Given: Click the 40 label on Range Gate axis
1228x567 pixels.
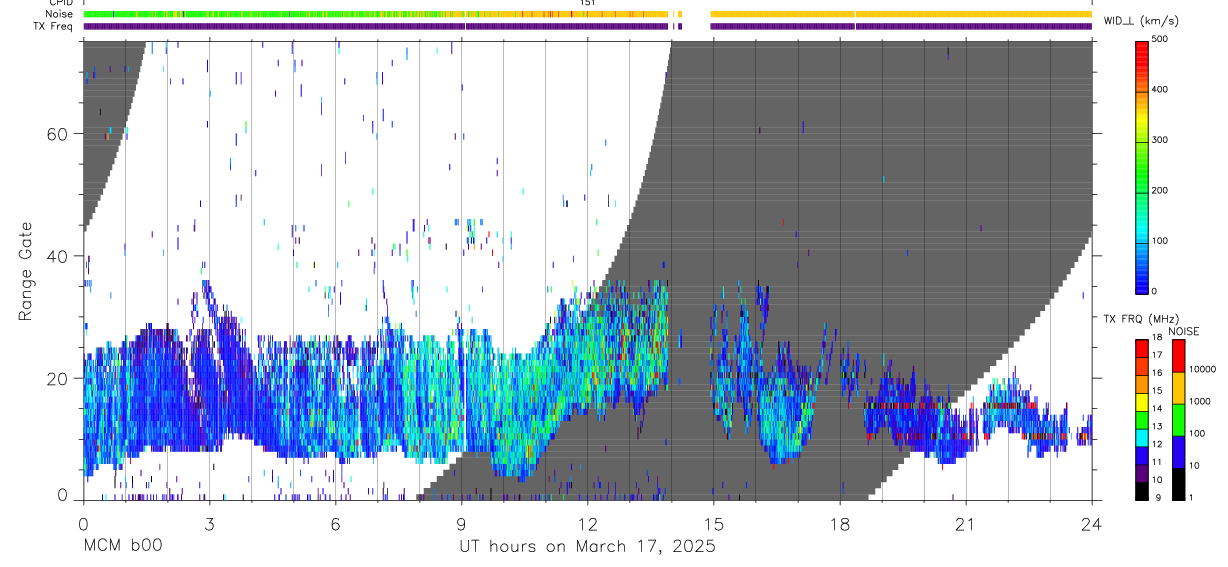Looking at the screenshot, I should 58,256.
